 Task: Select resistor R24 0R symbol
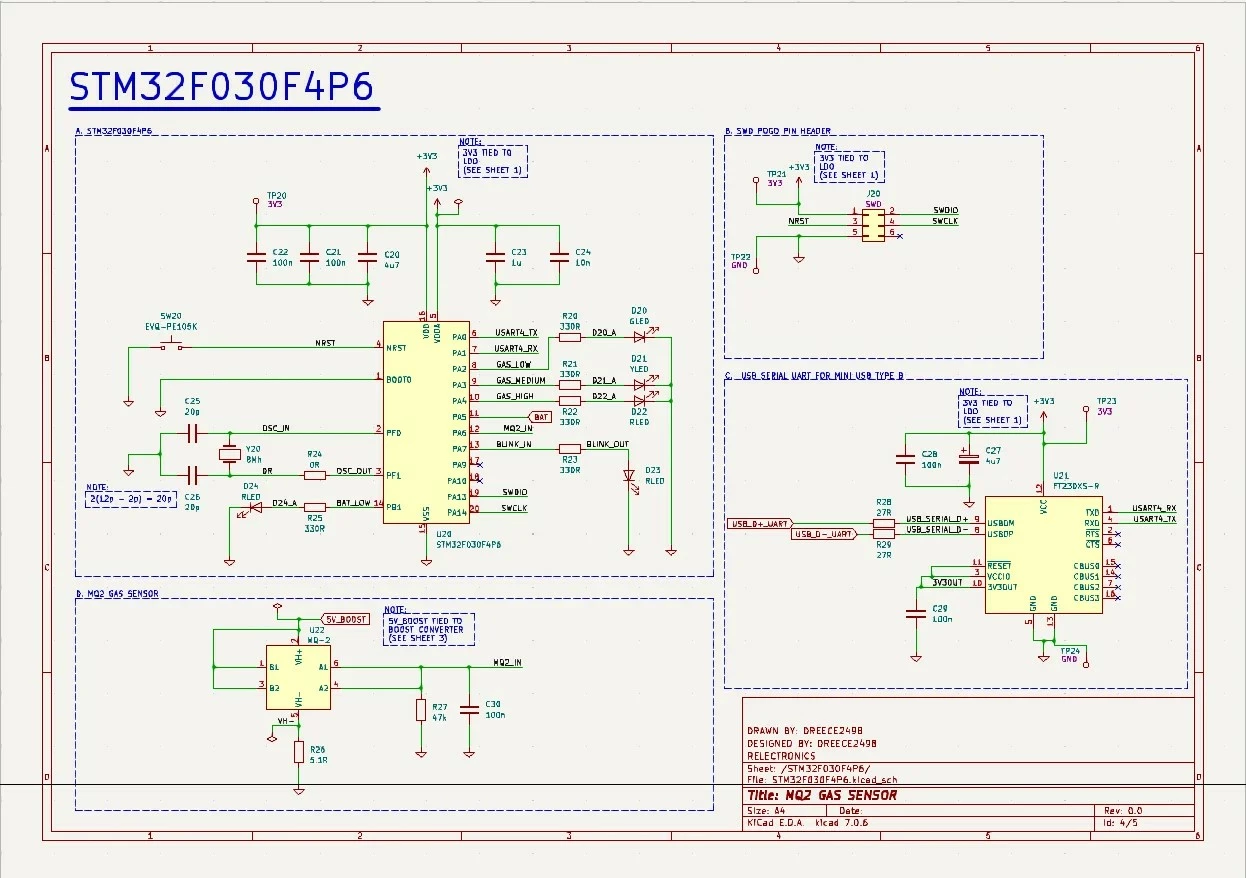coord(315,475)
